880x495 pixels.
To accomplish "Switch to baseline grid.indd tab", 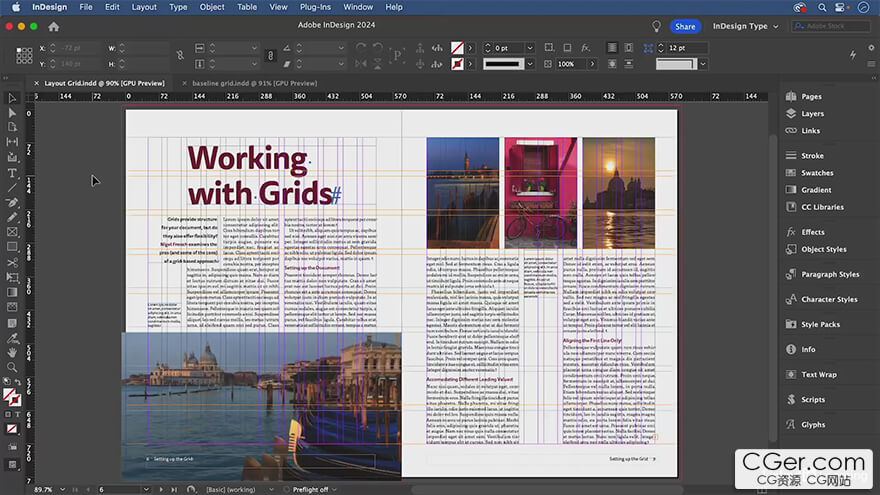I will (x=255, y=83).
